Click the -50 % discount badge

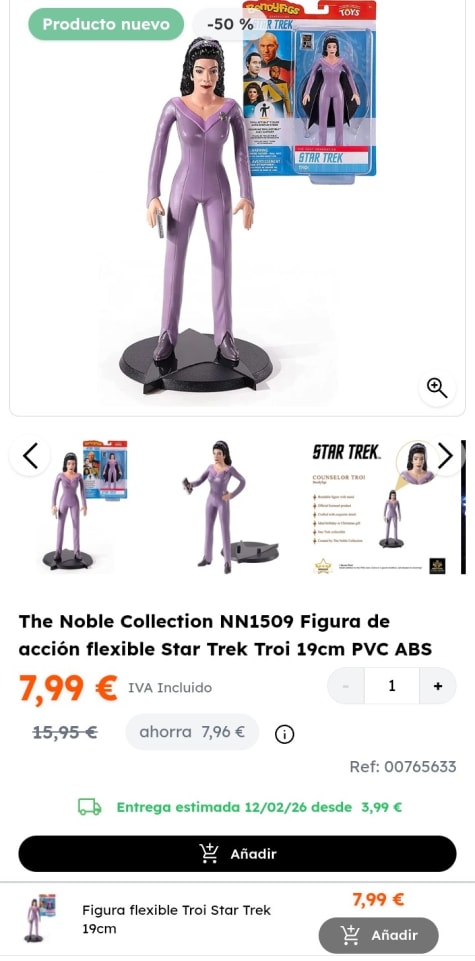click(x=230, y=25)
